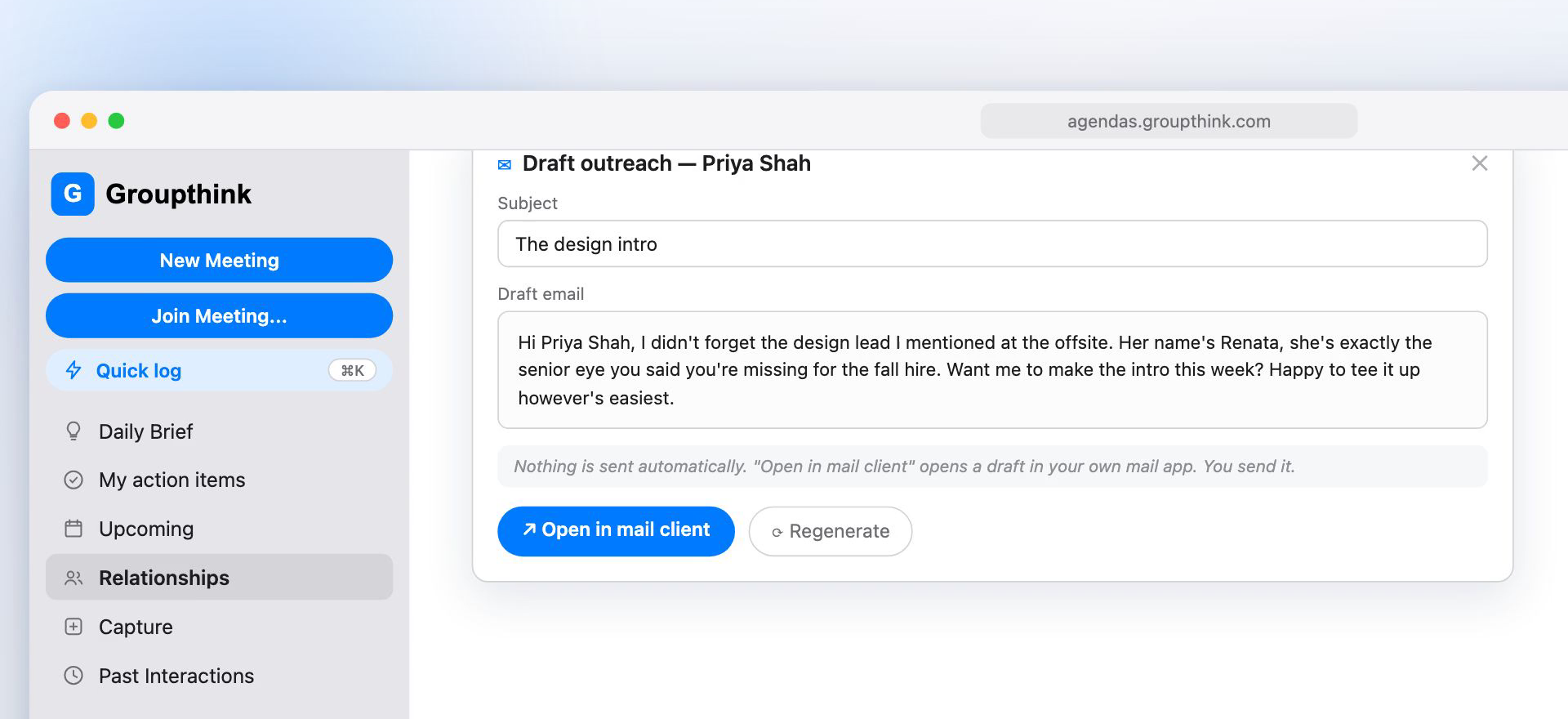Click the action items checkmark icon
This screenshot has height=719, width=1568.
(x=73, y=480)
